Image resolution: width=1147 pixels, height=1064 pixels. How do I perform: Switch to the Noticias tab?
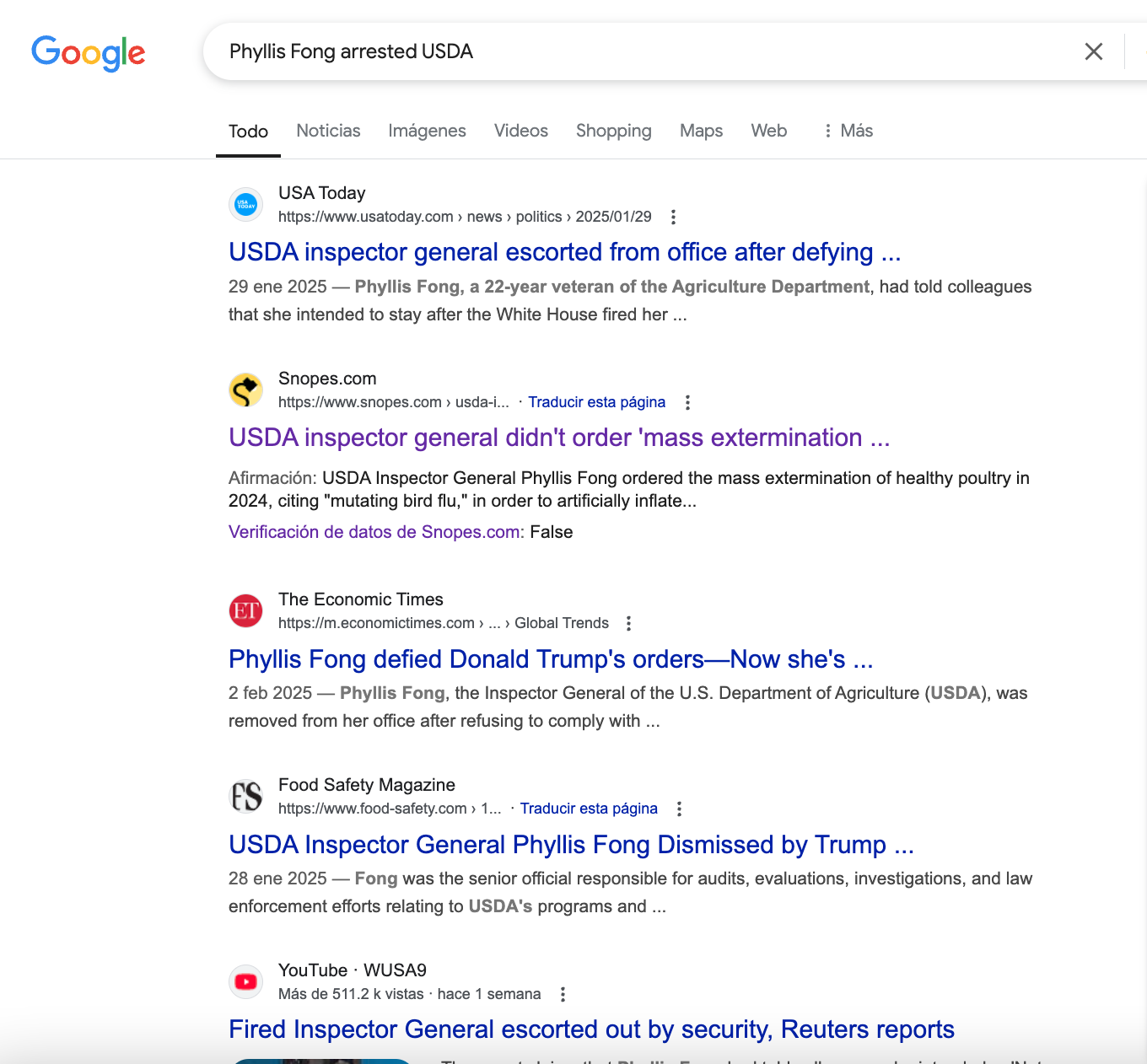[x=328, y=131]
